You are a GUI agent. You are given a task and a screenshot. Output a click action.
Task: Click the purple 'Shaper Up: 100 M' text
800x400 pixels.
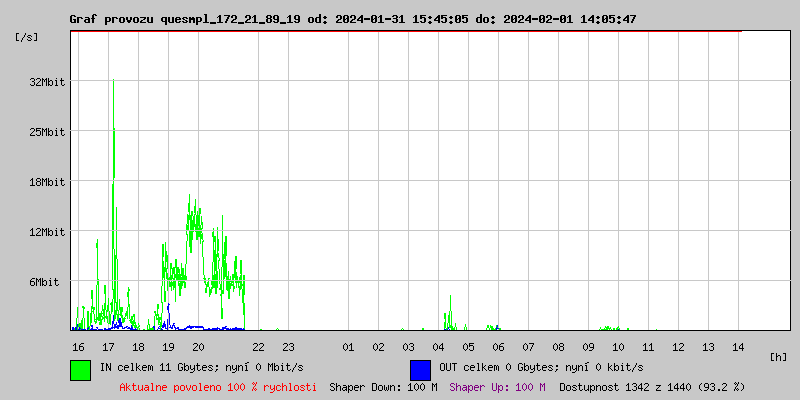(497, 386)
